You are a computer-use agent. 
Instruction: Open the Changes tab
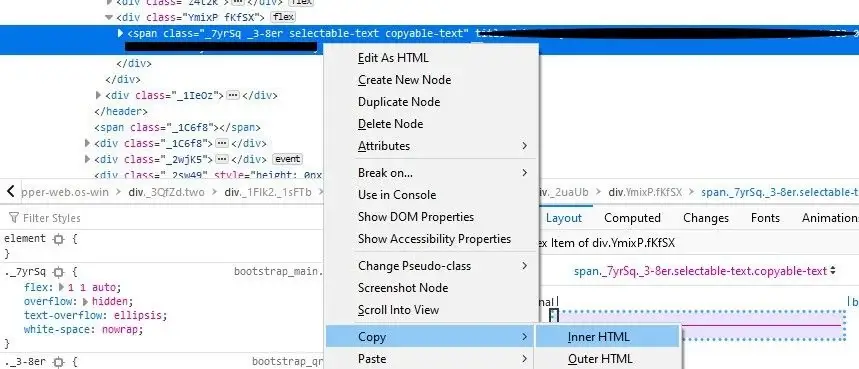point(706,218)
